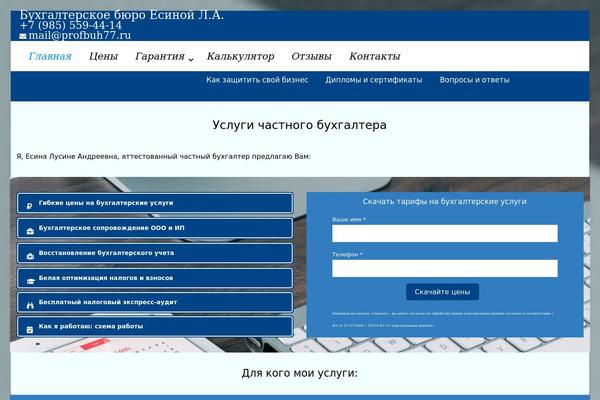Screen dimensions: 600x400
Task: Click heading Для кого мои услуги:
Action: tap(300, 373)
